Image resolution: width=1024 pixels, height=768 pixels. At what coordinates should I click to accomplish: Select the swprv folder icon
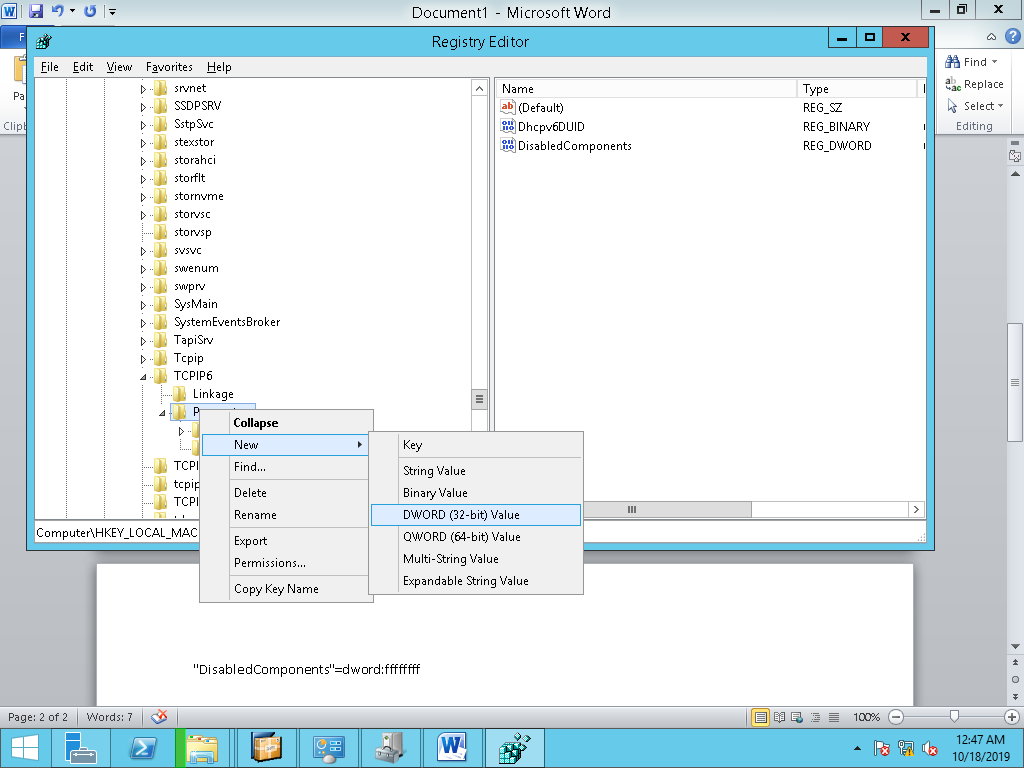pyautogui.click(x=161, y=286)
